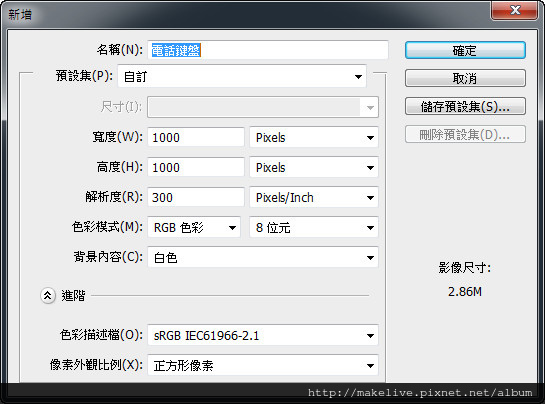Click the 影像尺寸 value 2.86M
Viewport: 545px width, 404px height.
coord(465,292)
